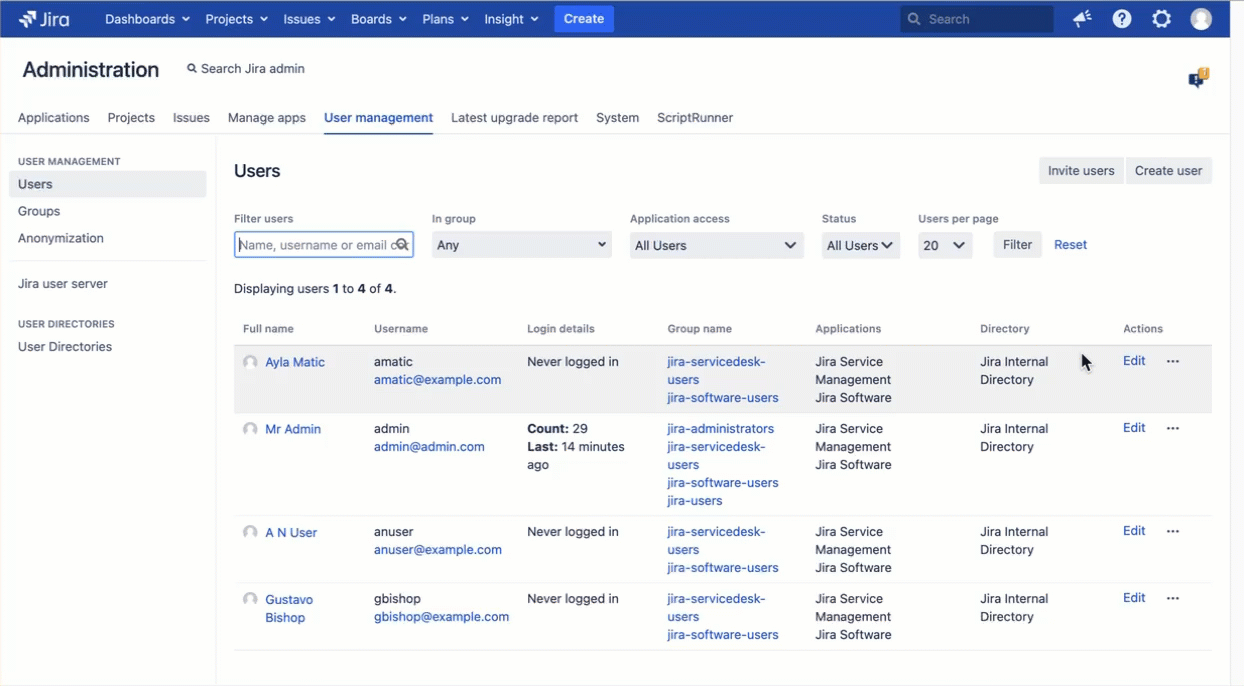The image size is (1244, 686).
Task: Click the Reset link
Action: click(x=1070, y=245)
